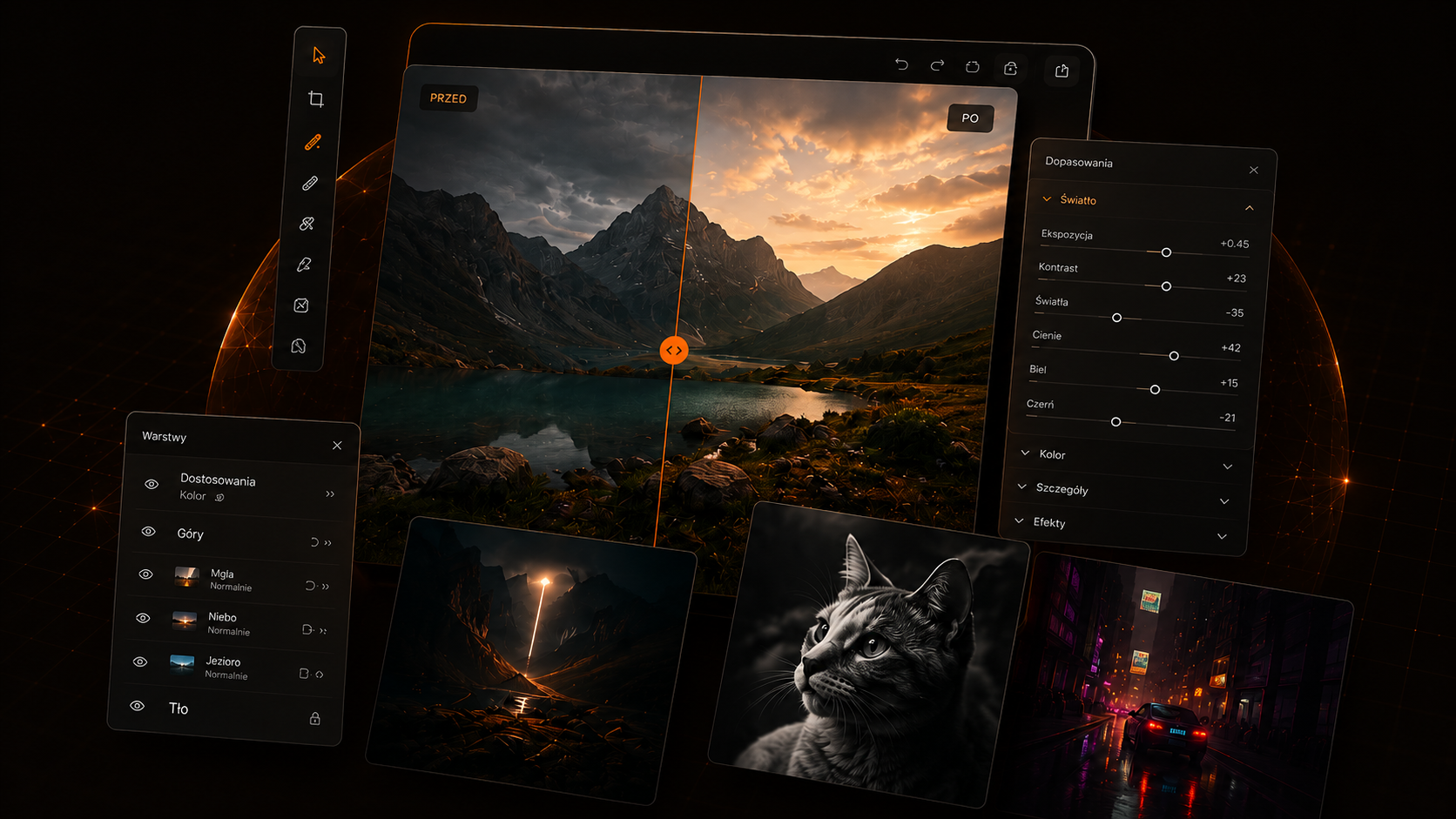1456x819 pixels.
Task: Open the black-and-white cat photo
Action: coord(869,655)
